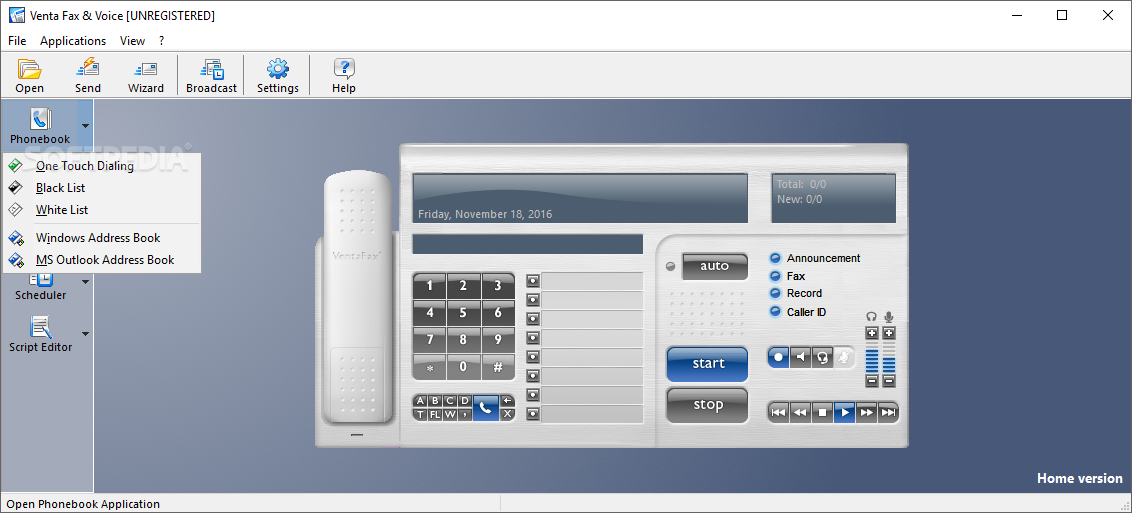Fast forward the message playback
This screenshot has width=1132, height=513.
tap(867, 412)
